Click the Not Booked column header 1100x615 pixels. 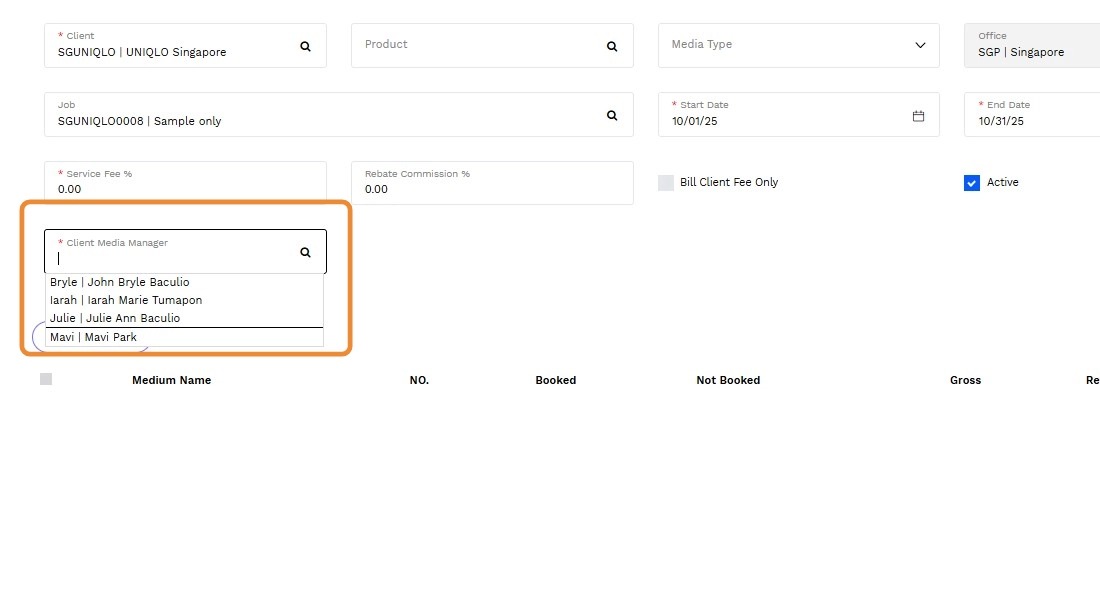(x=728, y=380)
